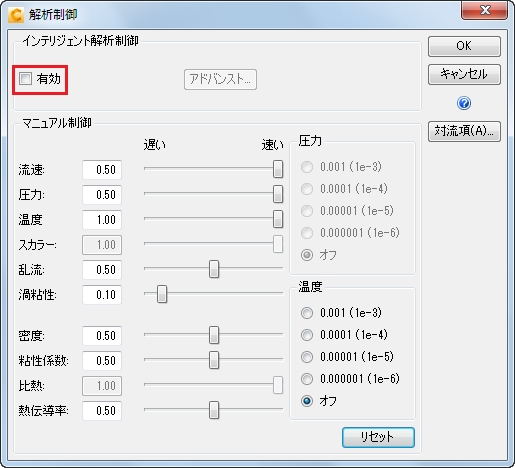
Task: Open the 対流項(A)... dialog
Action: click(464, 131)
